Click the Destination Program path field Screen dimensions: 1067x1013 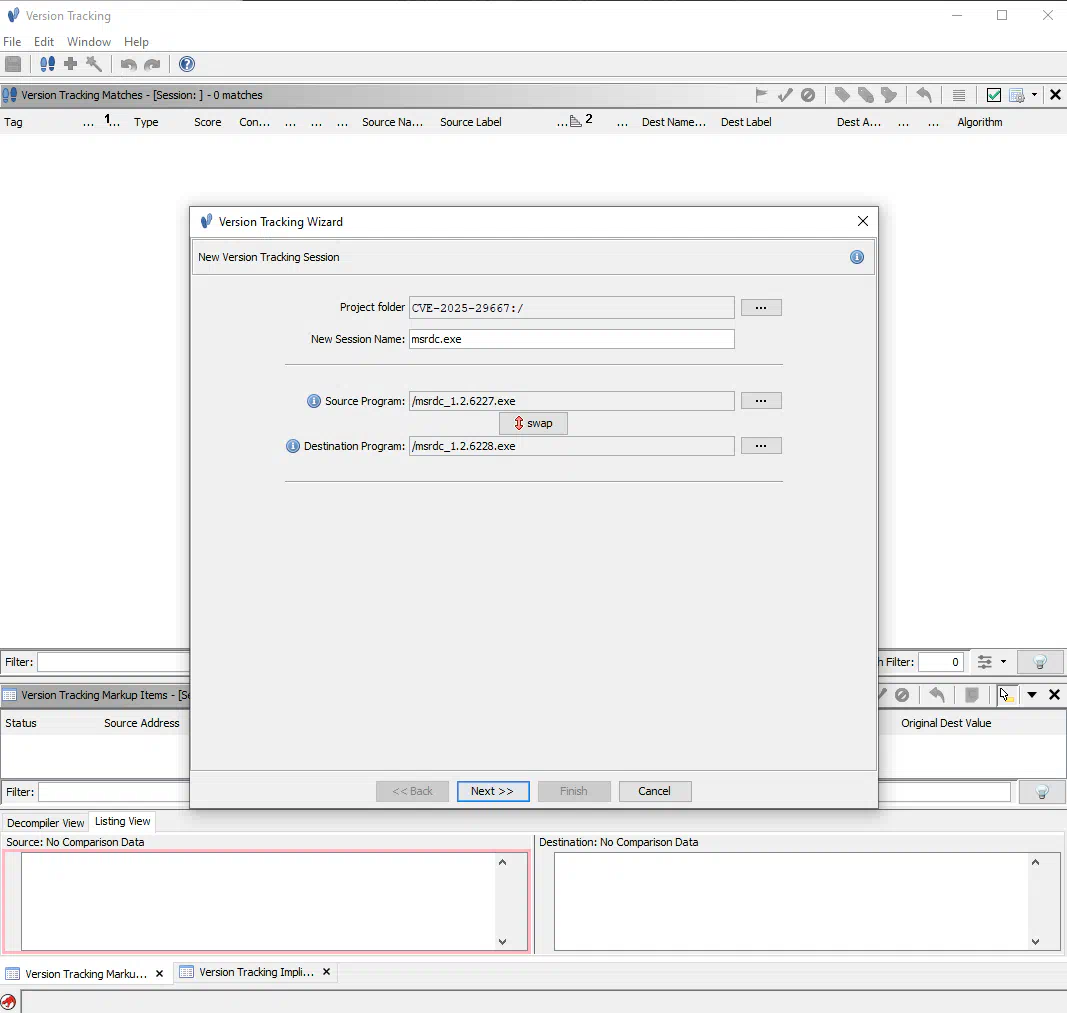[x=572, y=446]
